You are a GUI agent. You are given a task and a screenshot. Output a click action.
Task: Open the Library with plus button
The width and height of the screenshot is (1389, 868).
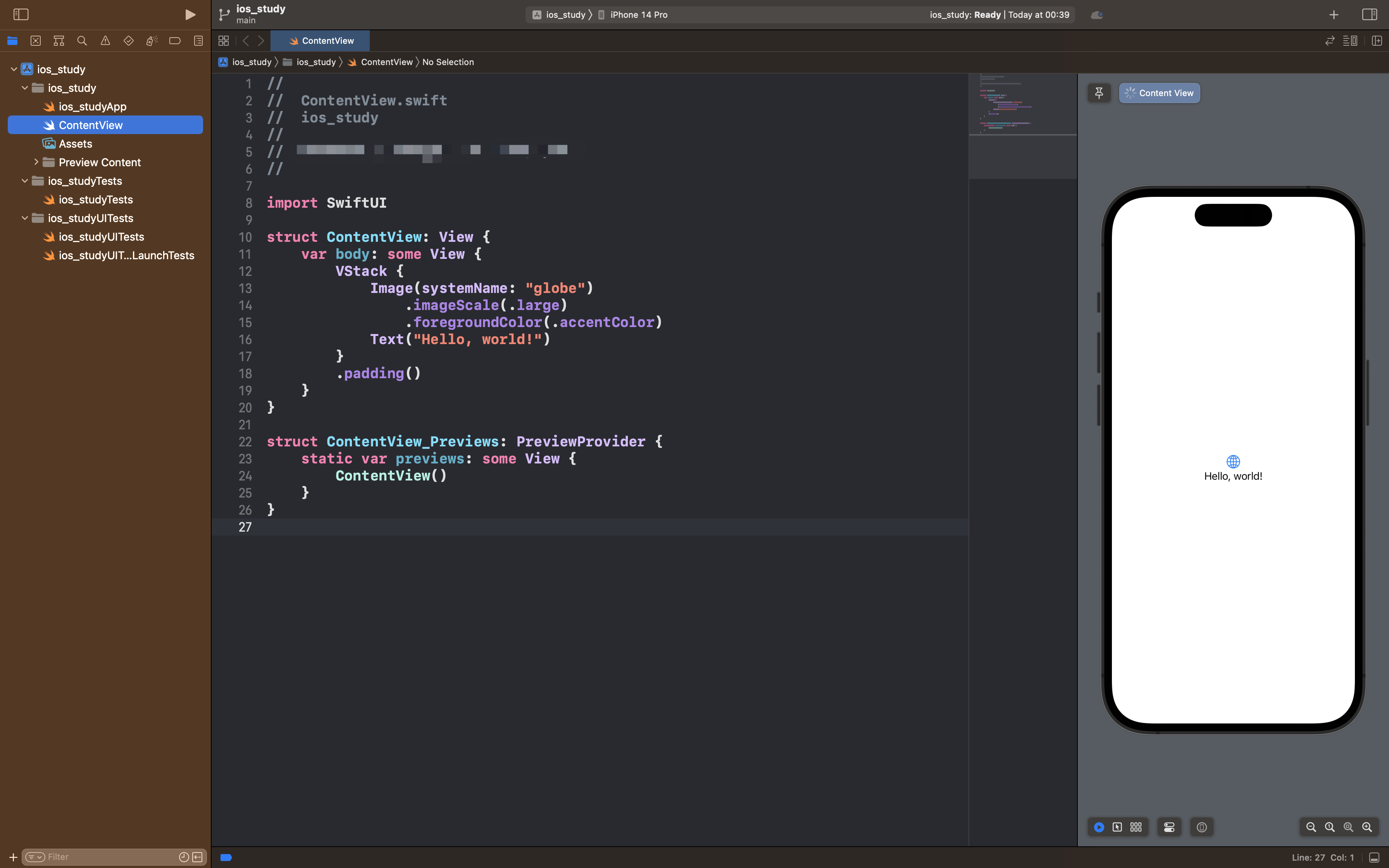[x=1334, y=15]
